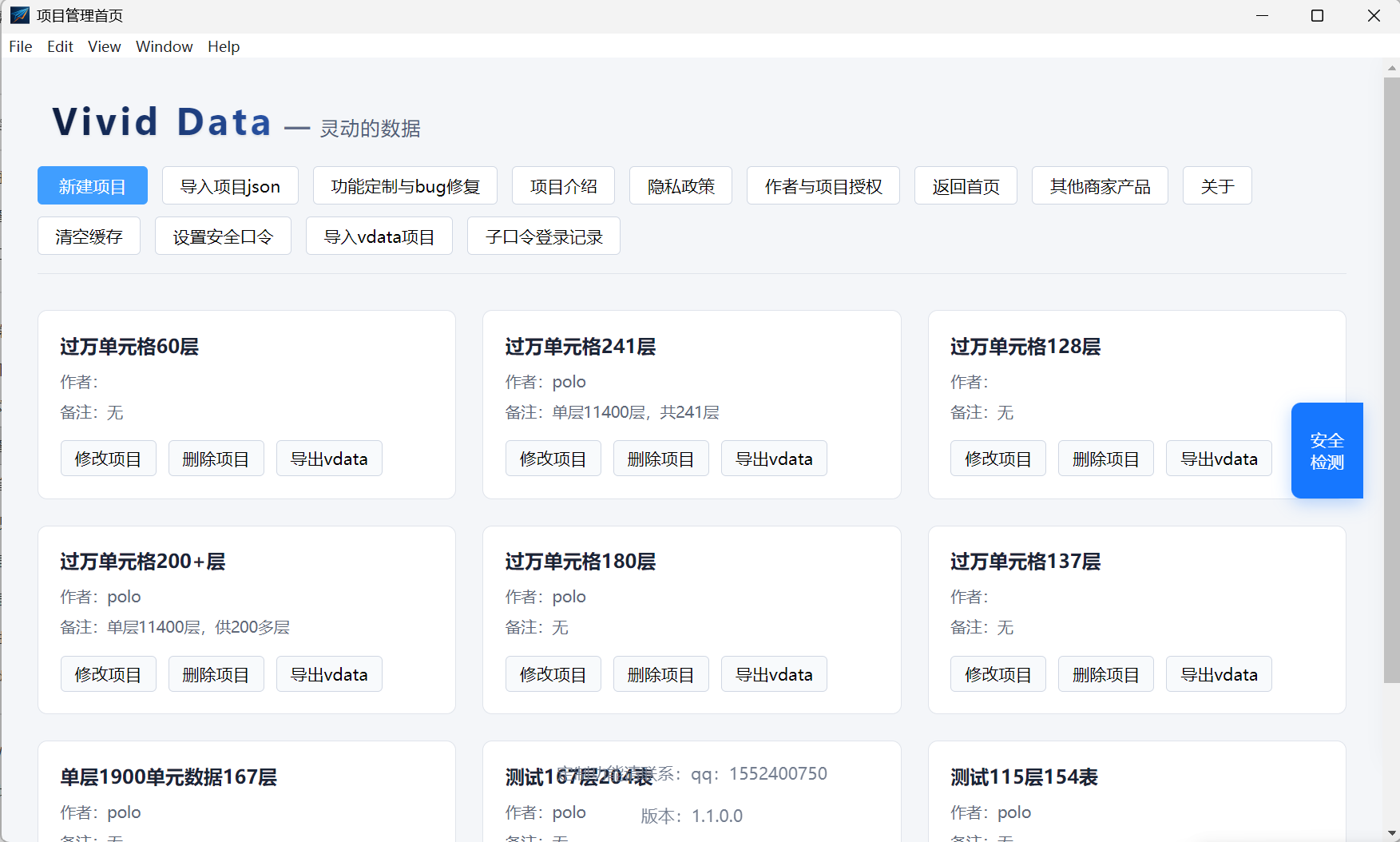Image resolution: width=1400 pixels, height=842 pixels.
Task: Click the scrollbar down arrow
Action: (x=1392, y=833)
